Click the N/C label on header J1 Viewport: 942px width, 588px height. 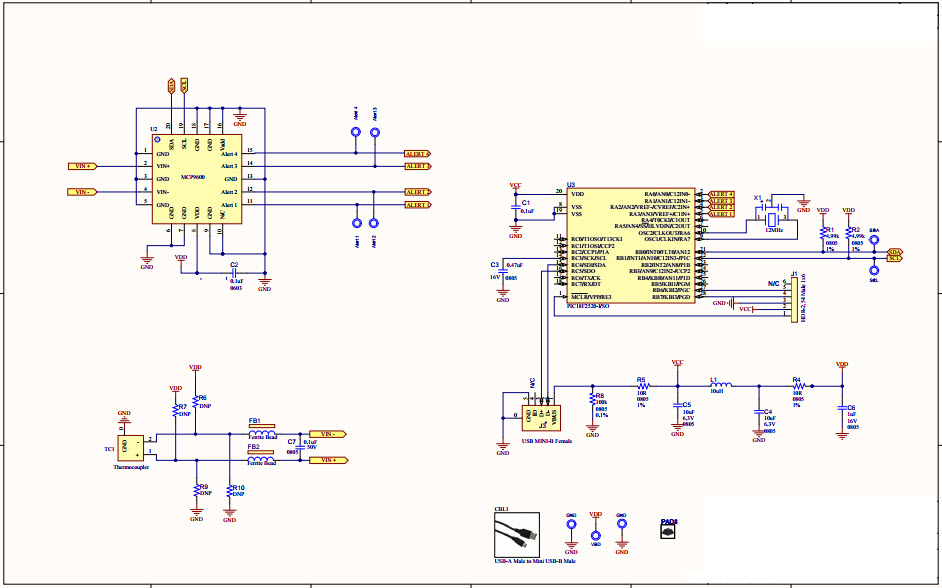[x=773, y=283]
